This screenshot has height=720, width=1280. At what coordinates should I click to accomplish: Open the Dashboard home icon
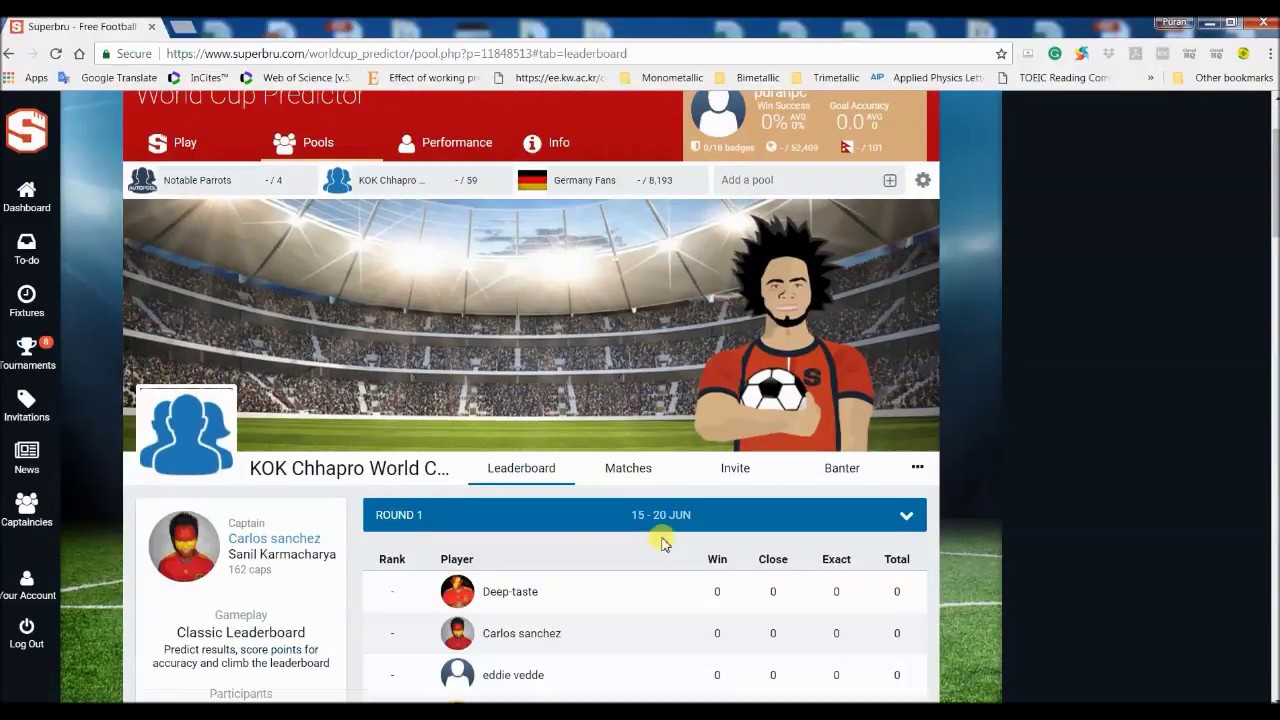coord(27,189)
